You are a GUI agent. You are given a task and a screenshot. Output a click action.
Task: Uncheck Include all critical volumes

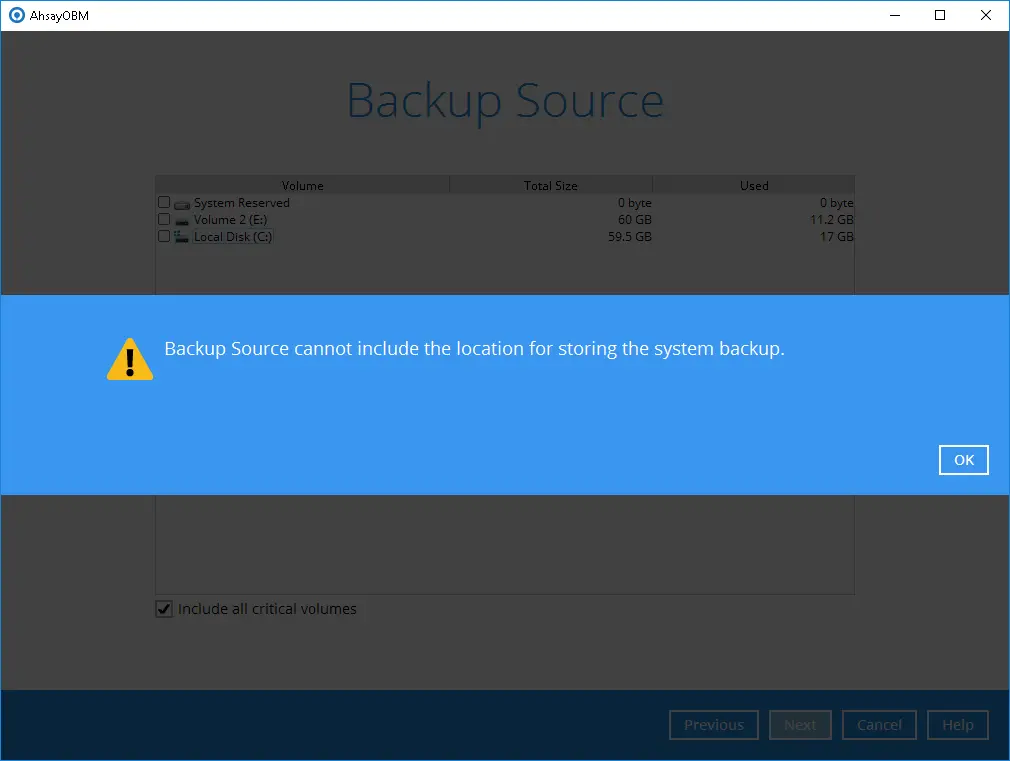tap(163, 608)
